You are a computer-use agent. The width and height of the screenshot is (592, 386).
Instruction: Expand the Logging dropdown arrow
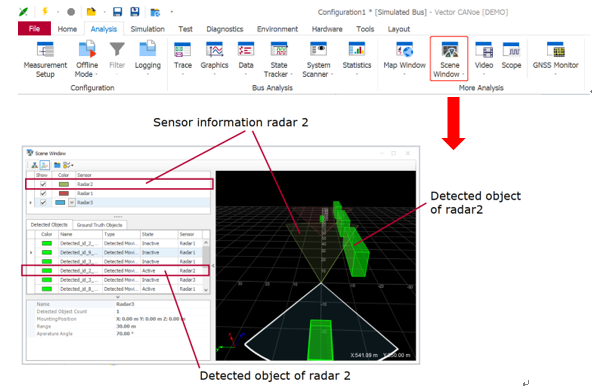pyautogui.click(x=148, y=74)
